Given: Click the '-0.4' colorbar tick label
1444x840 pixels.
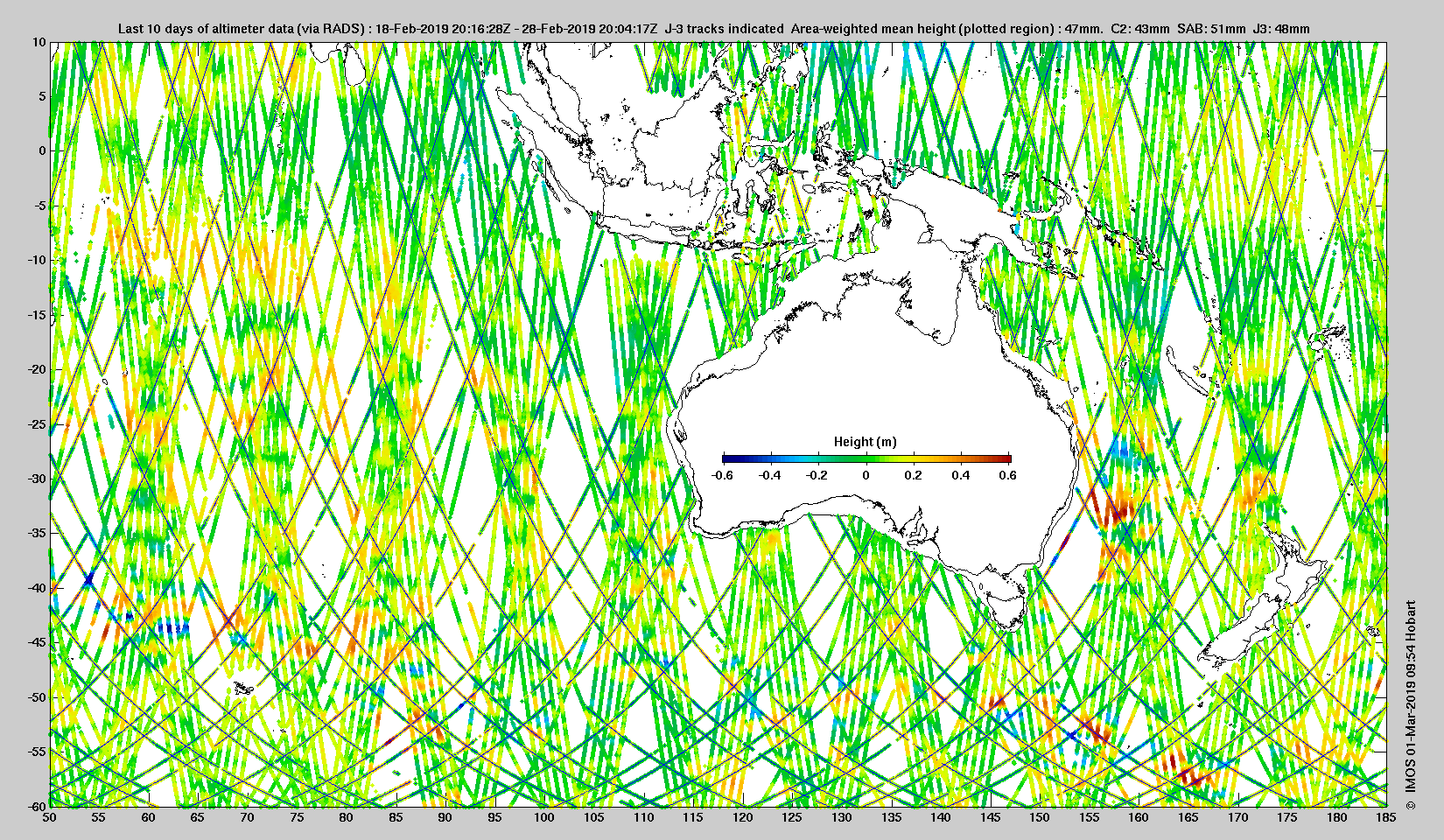Looking at the screenshot, I should pyautogui.click(x=769, y=475).
